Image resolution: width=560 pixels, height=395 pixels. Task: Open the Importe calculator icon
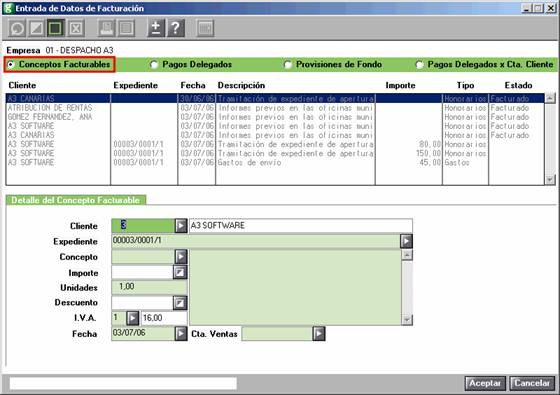point(180,272)
